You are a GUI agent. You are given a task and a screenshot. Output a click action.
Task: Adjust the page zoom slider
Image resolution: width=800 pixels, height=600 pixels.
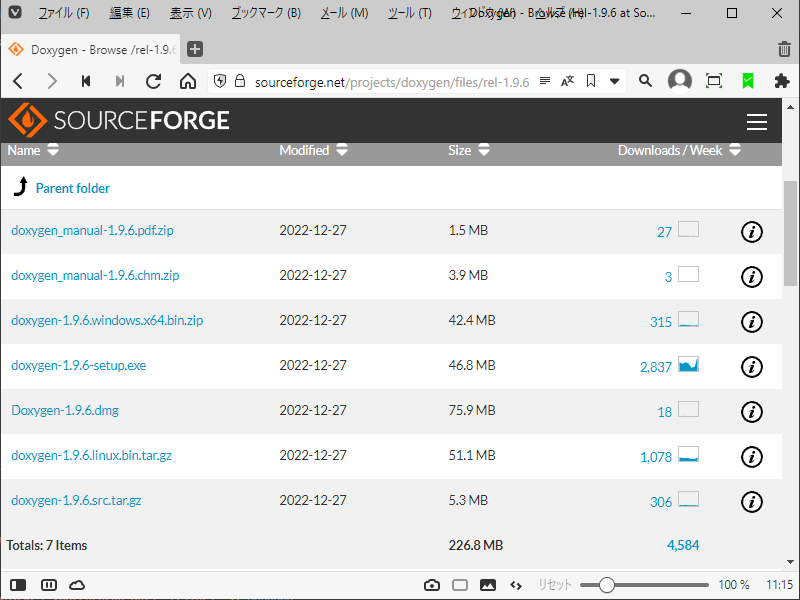pos(644,585)
